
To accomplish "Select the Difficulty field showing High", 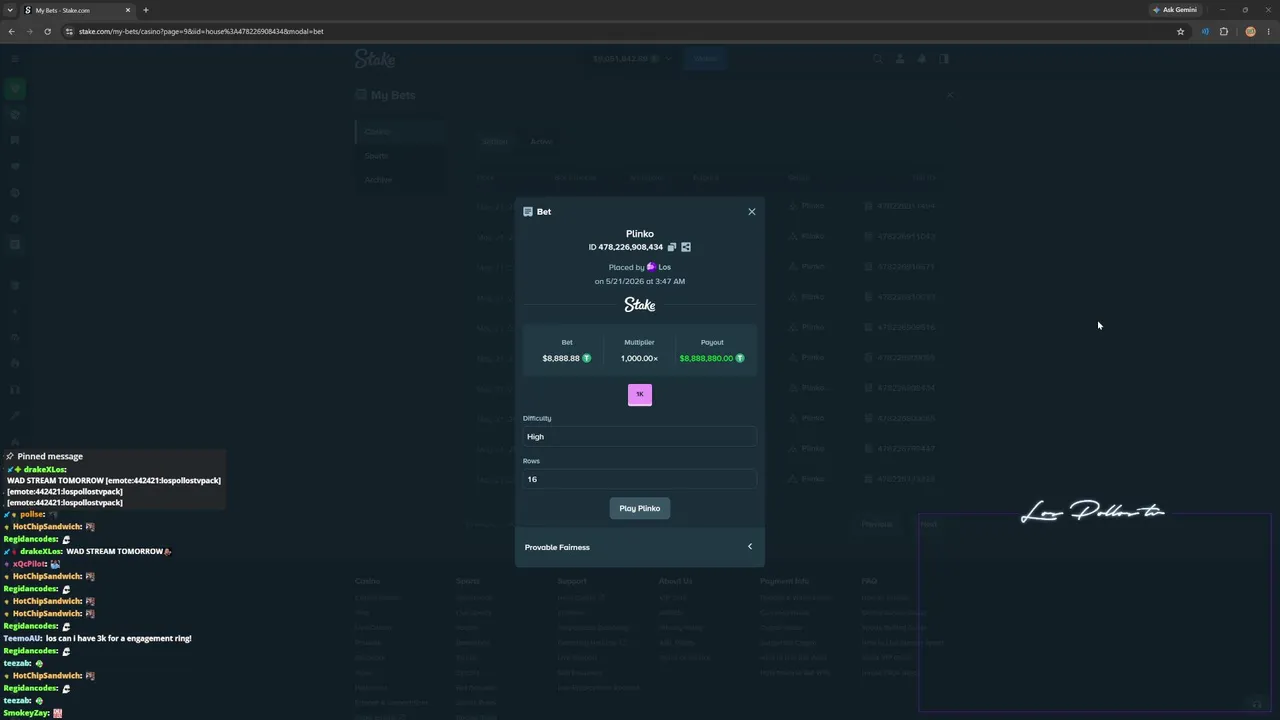I will (x=640, y=436).
